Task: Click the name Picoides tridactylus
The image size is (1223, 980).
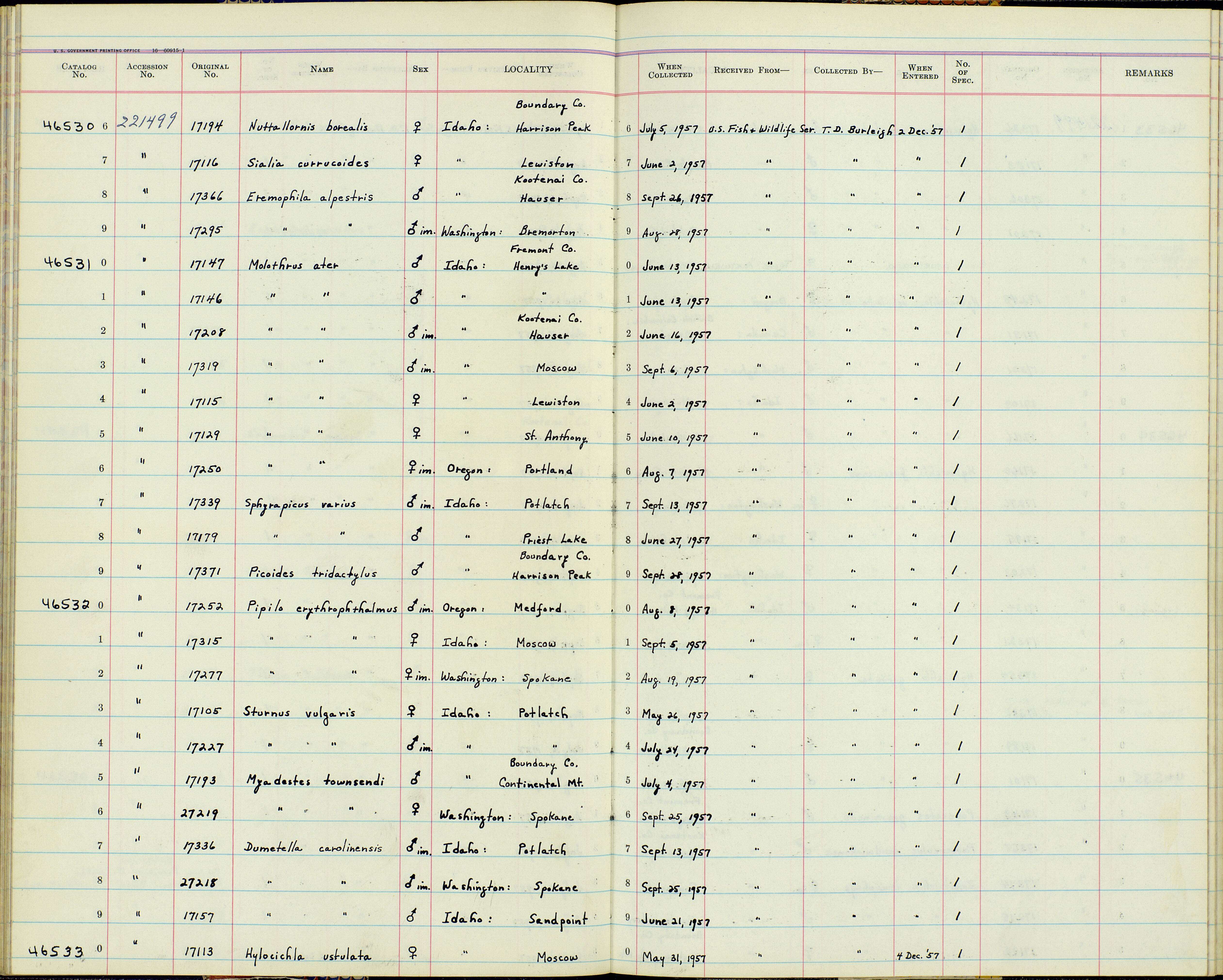Action: click(313, 573)
